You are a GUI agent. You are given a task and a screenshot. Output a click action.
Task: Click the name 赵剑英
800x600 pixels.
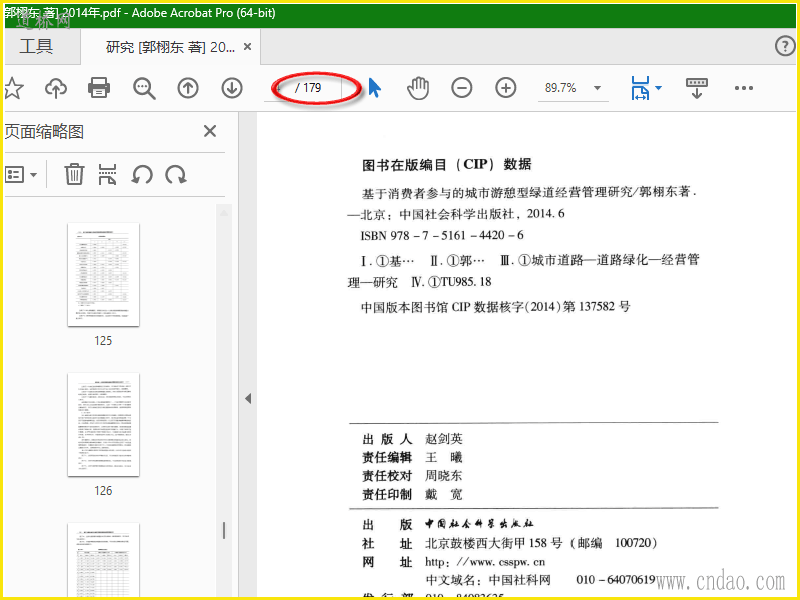point(444,439)
